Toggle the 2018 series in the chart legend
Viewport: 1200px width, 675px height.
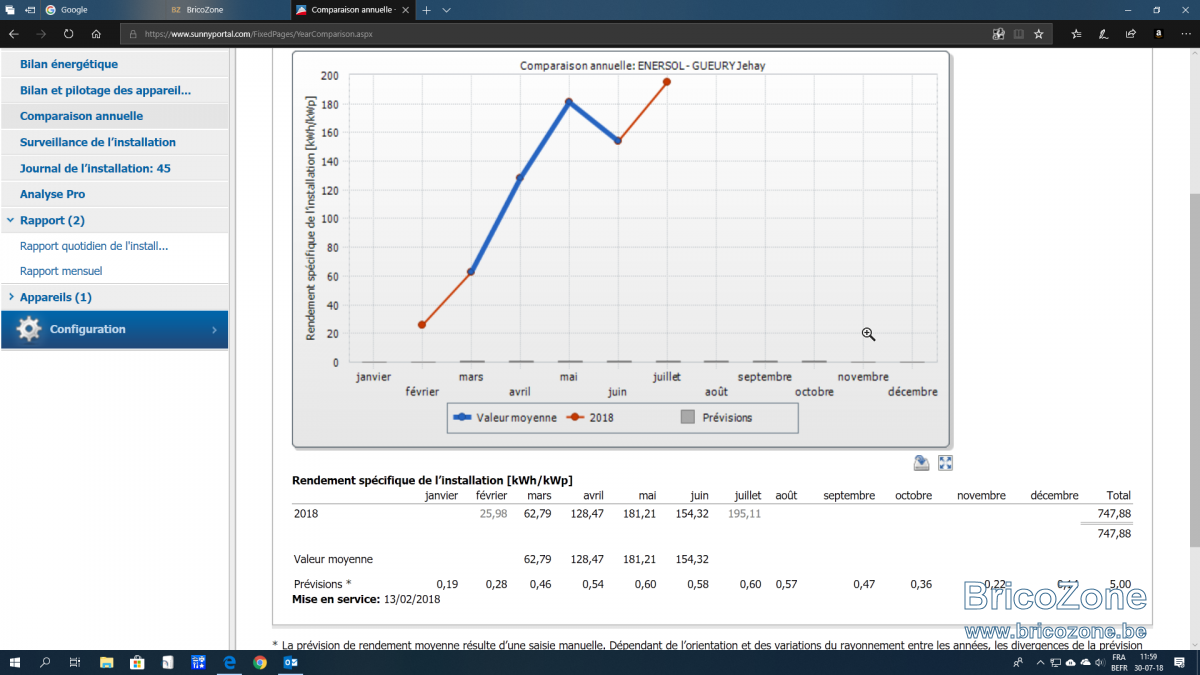click(x=591, y=417)
